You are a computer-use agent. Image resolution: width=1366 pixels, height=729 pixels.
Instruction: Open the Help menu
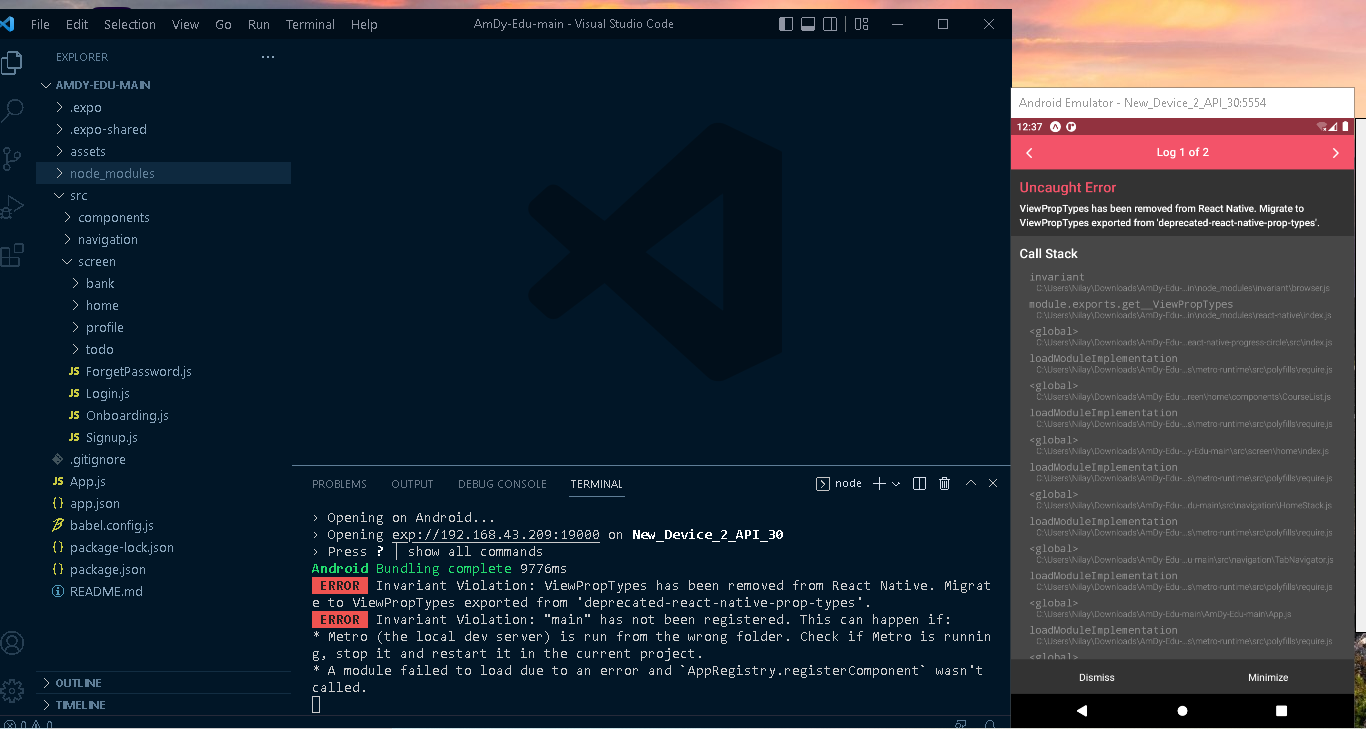coord(364,24)
